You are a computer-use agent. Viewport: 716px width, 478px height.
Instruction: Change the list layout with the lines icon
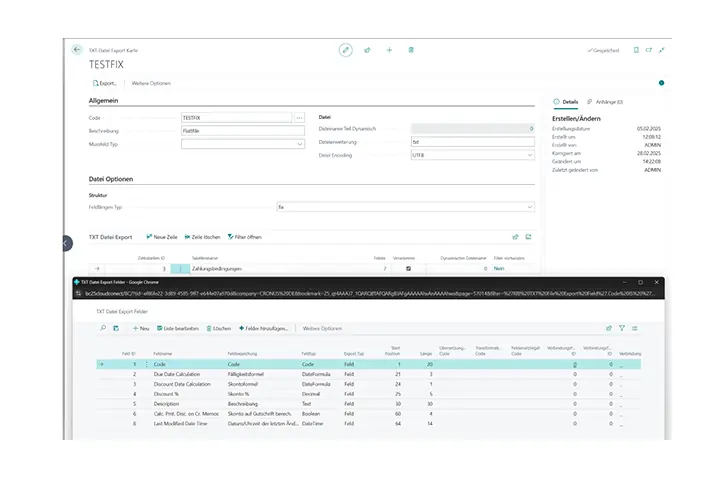coord(635,328)
